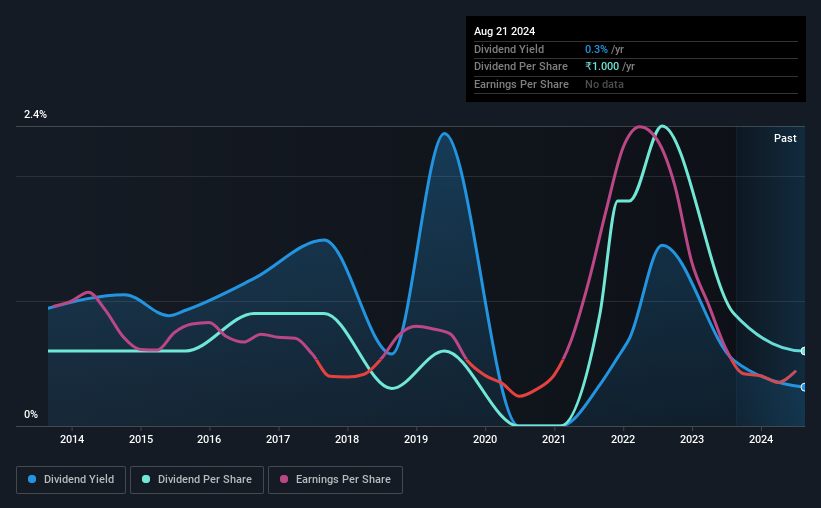Click the No data Earnings Per Share value

click(604, 84)
